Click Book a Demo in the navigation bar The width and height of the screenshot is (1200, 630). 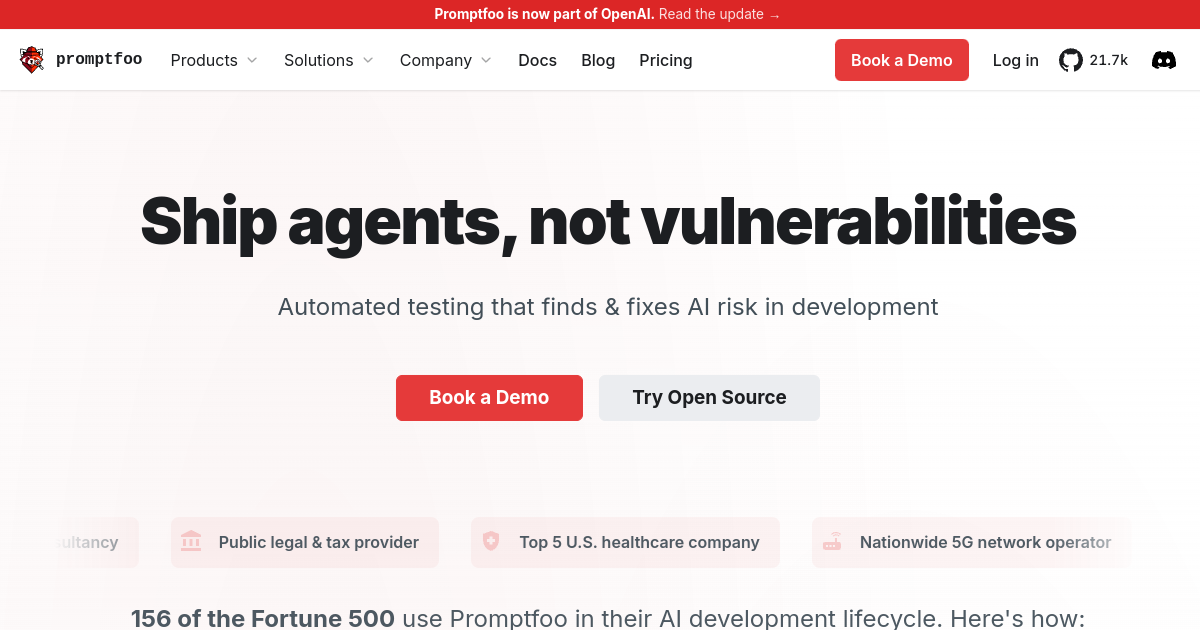pyautogui.click(x=902, y=60)
